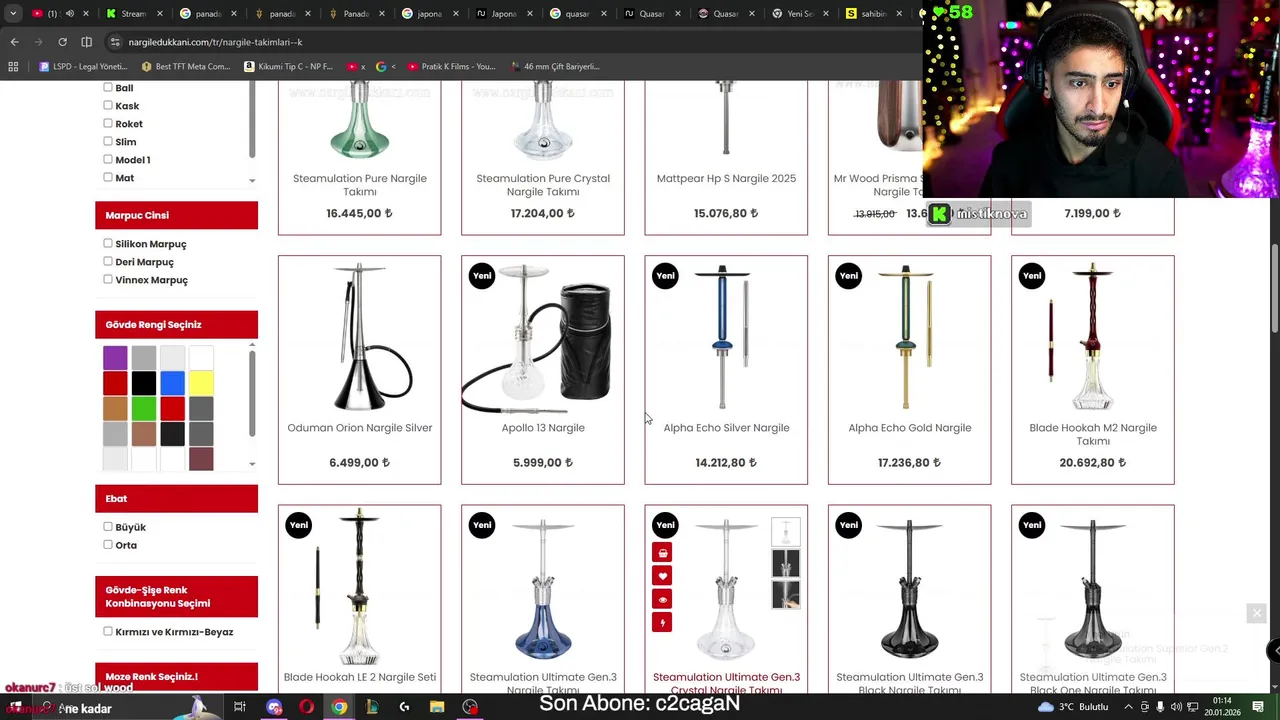Image resolution: width=1280 pixels, height=720 pixels.
Task: Pick the yellow body color swatch
Action: coord(201,383)
